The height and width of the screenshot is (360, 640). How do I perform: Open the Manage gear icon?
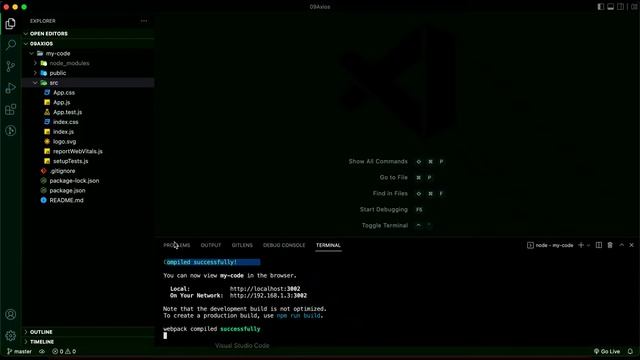click(x=11, y=336)
